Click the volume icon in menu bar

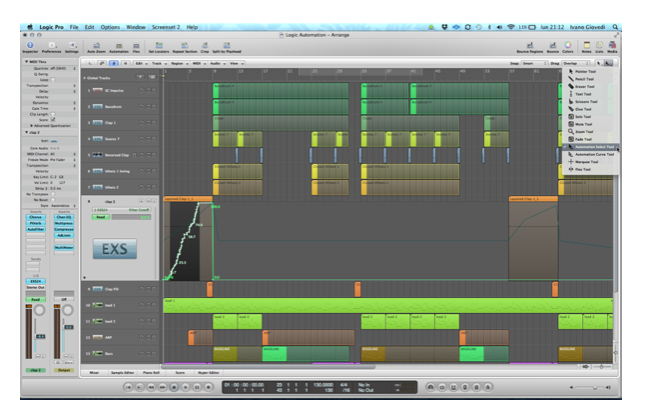click(x=500, y=27)
